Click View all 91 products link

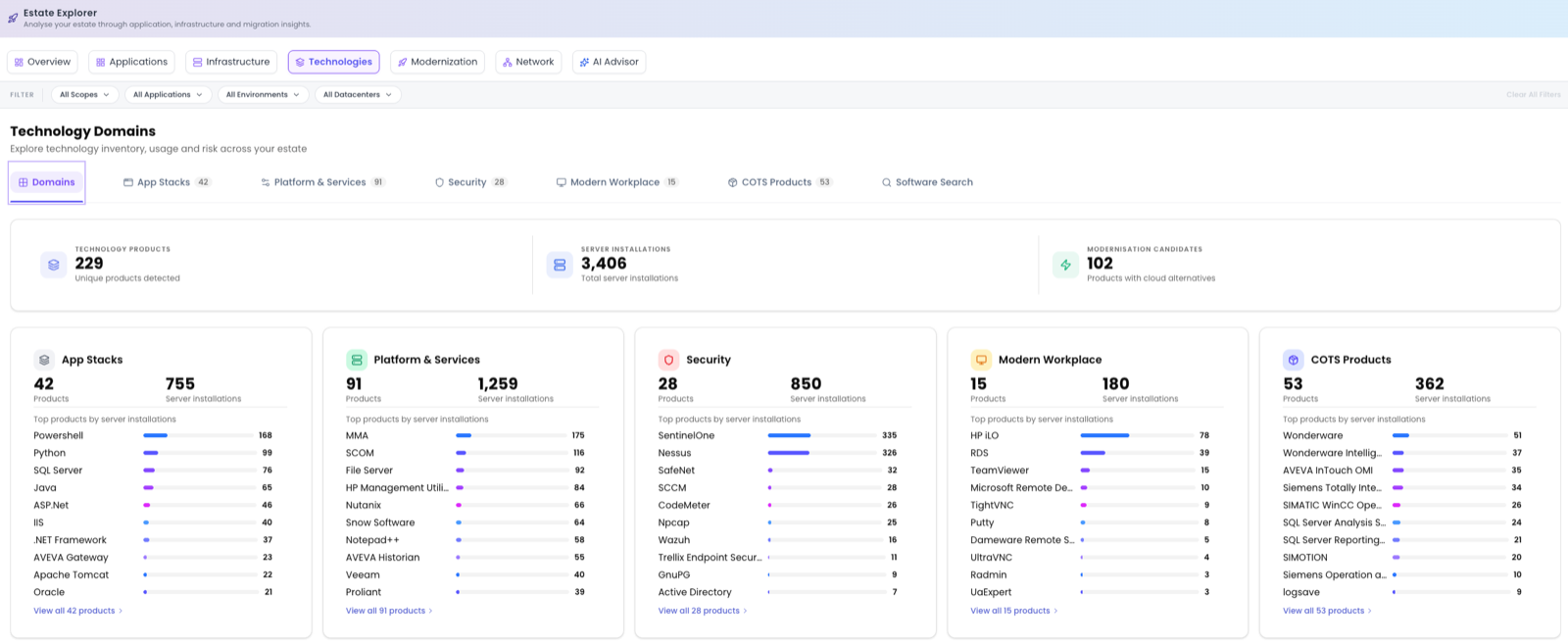[389, 611]
